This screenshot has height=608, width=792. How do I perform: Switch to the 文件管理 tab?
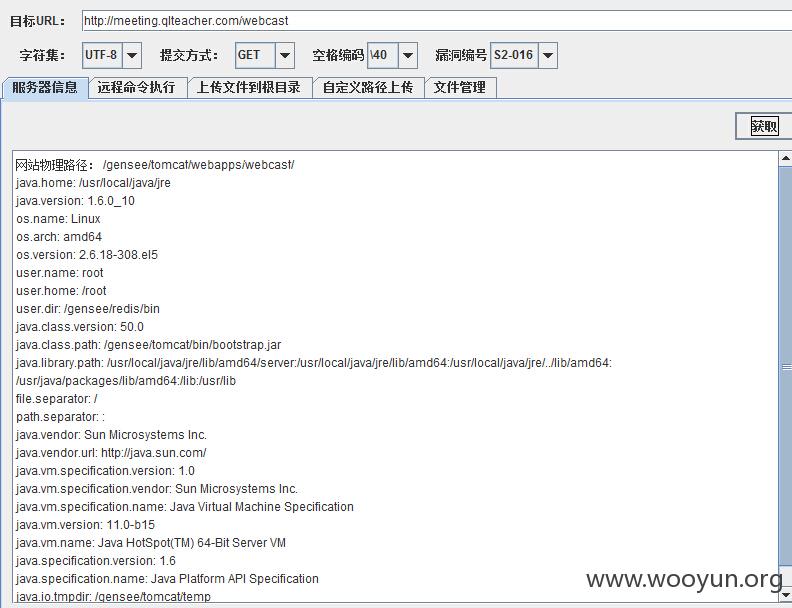click(x=460, y=87)
